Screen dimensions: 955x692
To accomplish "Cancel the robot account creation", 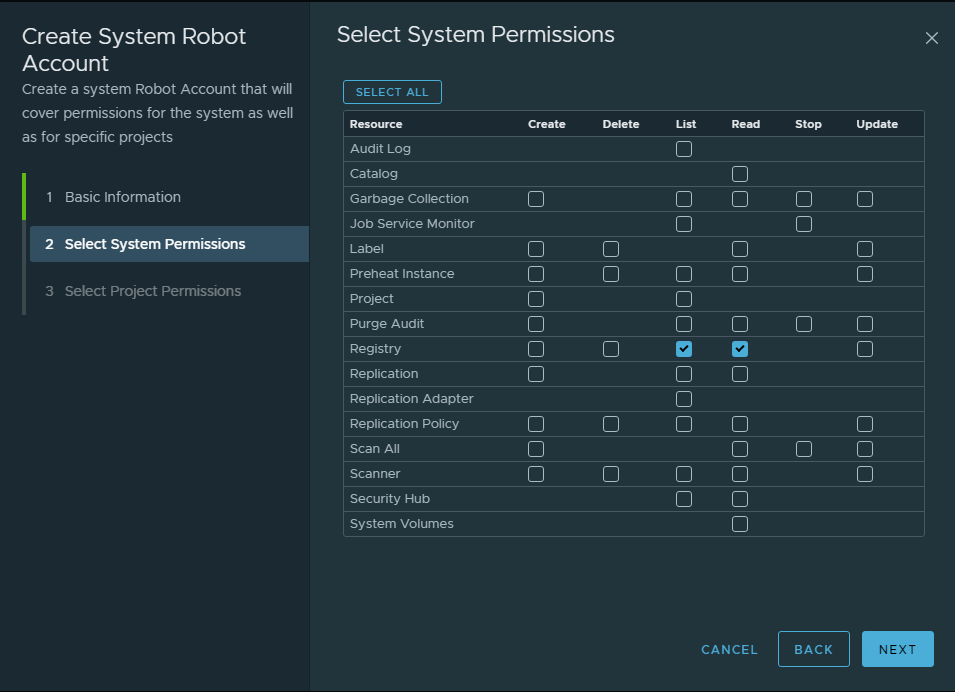I will tap(729, 649).
